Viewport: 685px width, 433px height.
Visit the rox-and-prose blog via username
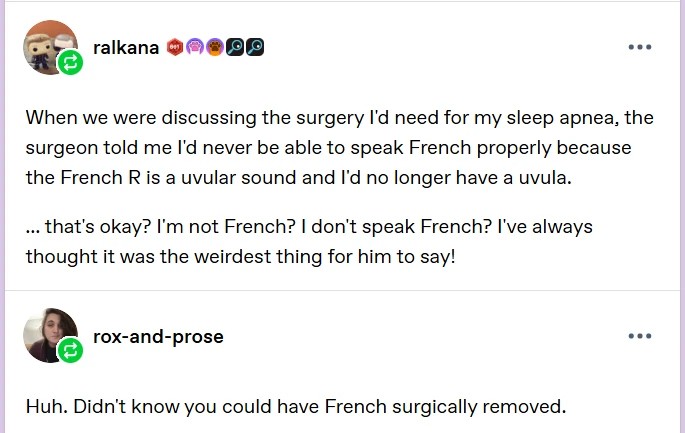158,336
